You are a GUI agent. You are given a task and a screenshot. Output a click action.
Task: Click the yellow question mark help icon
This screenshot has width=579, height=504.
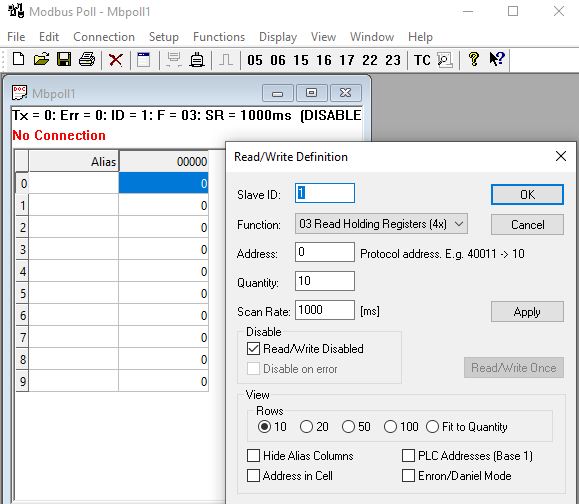(473, 59)
